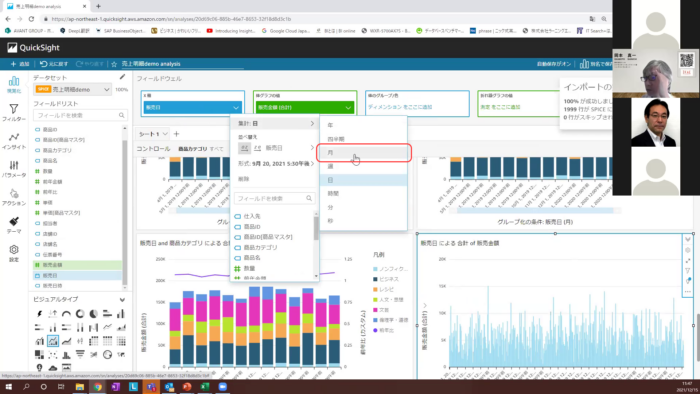Select the vertical bar chart visual type

[121, 314]
